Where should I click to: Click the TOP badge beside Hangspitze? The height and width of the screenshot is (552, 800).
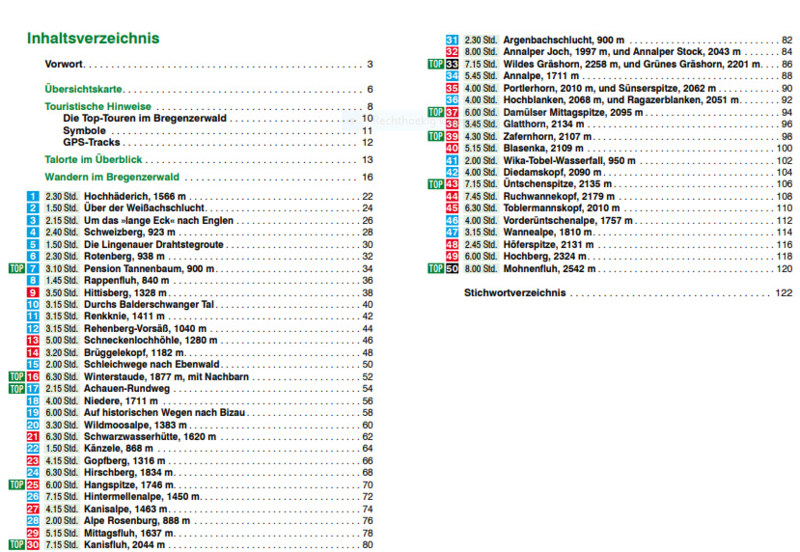pyautogui.click(x=17, y=485)
